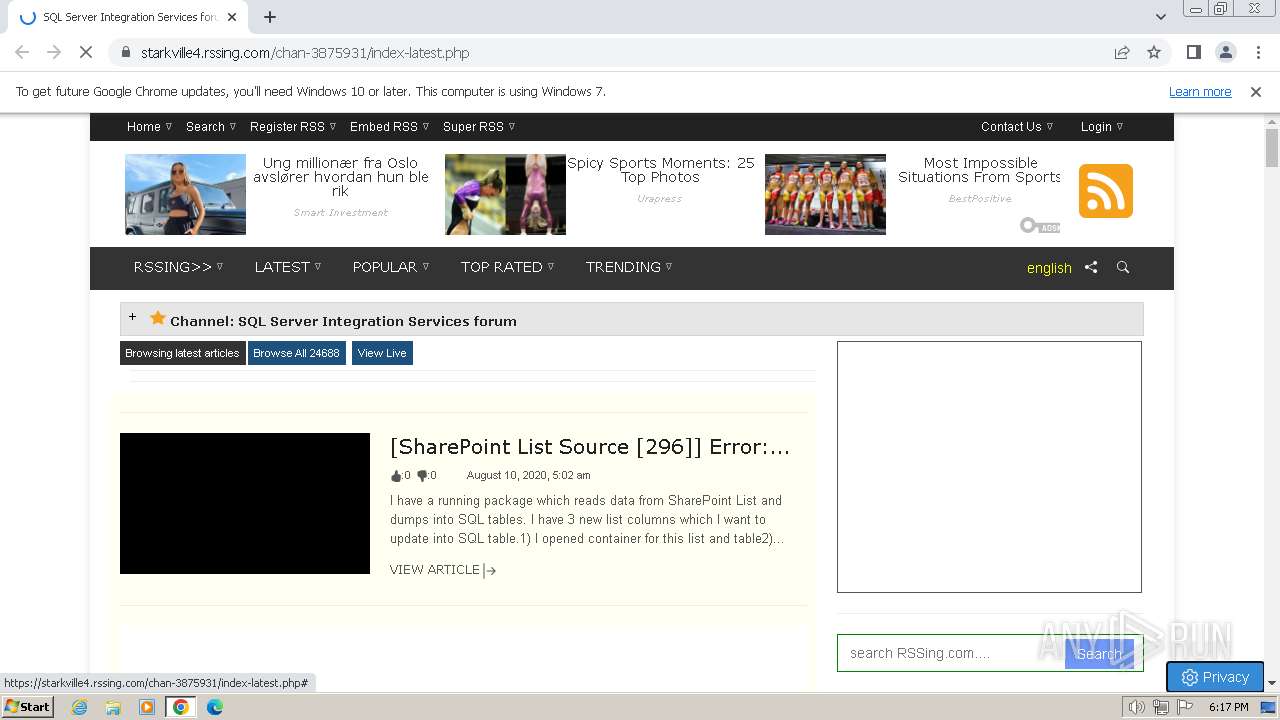Expand the Embed RSS menu

(x=389, y=126)
